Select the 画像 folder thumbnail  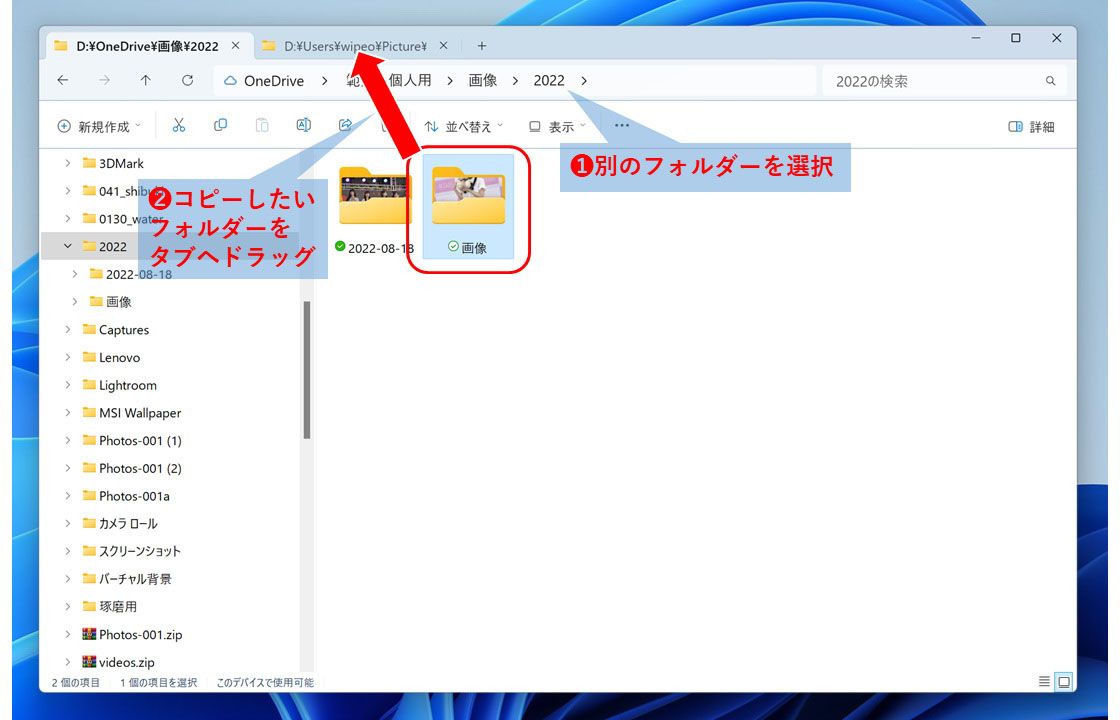click(469, 207)
